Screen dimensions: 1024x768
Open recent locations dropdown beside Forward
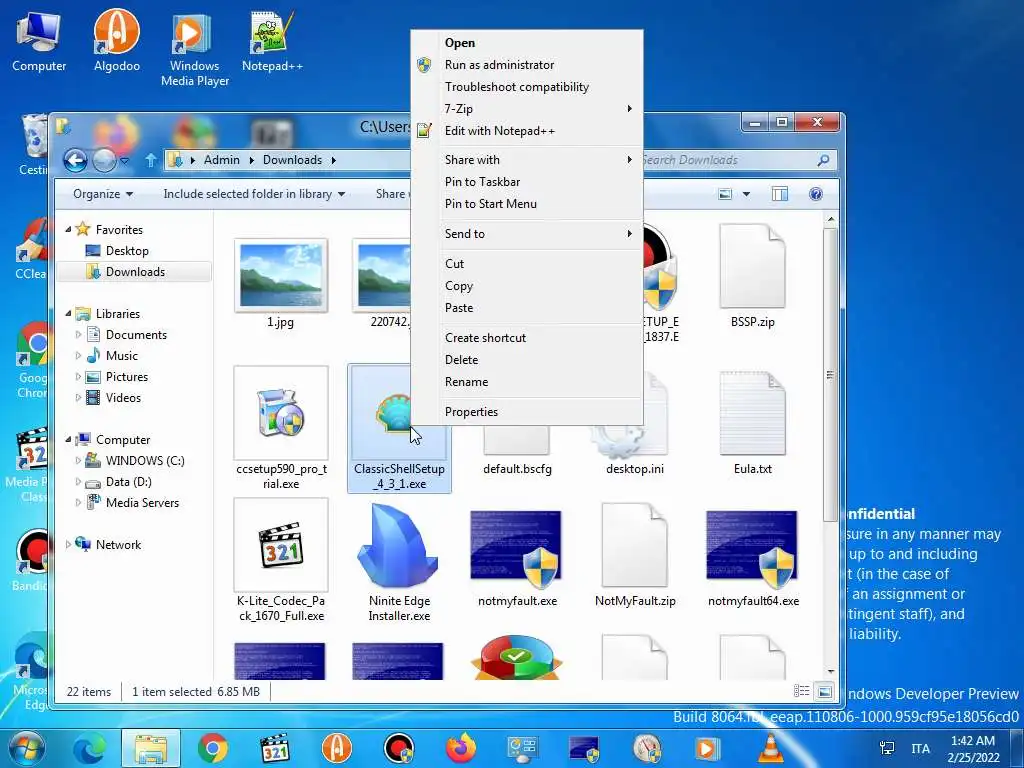(124, 160)
